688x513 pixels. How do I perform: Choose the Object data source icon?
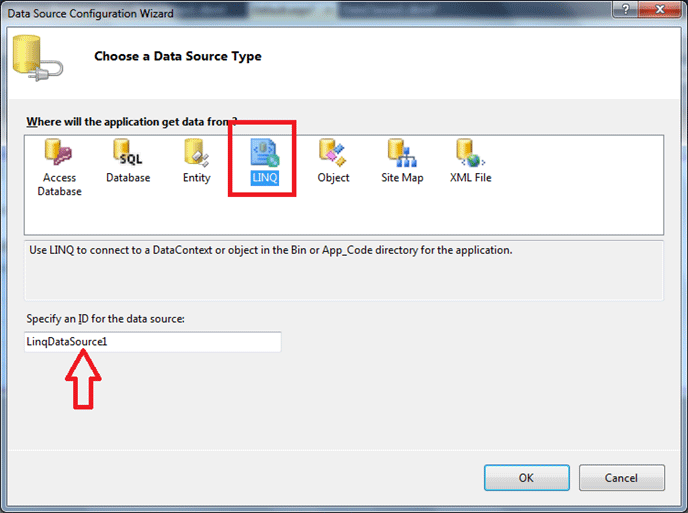(333, 152)
